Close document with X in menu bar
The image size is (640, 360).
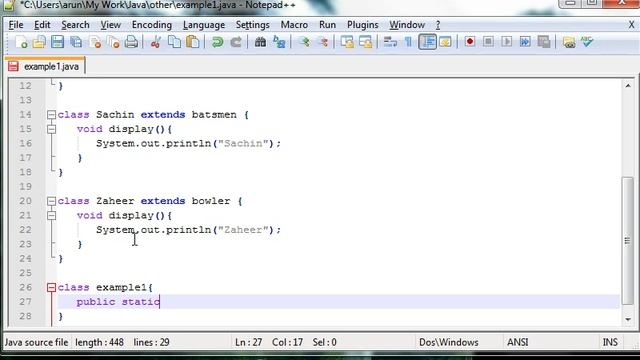[x=631, y=25]
